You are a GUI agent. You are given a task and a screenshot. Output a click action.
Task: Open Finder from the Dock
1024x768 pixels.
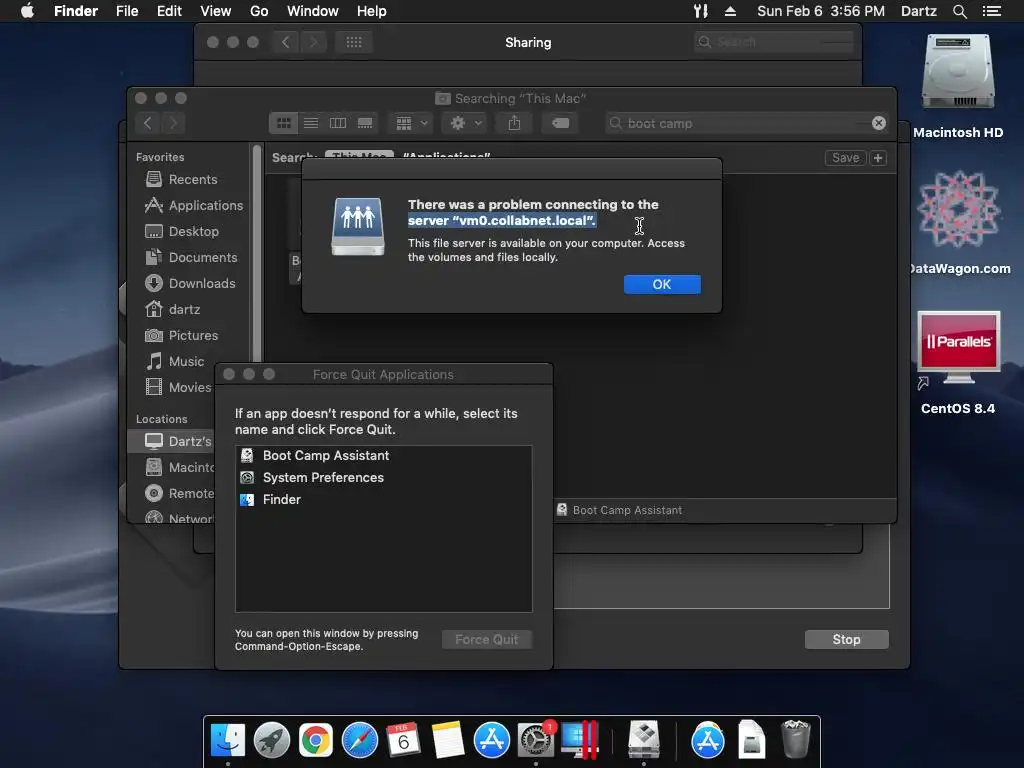point(228,740)
